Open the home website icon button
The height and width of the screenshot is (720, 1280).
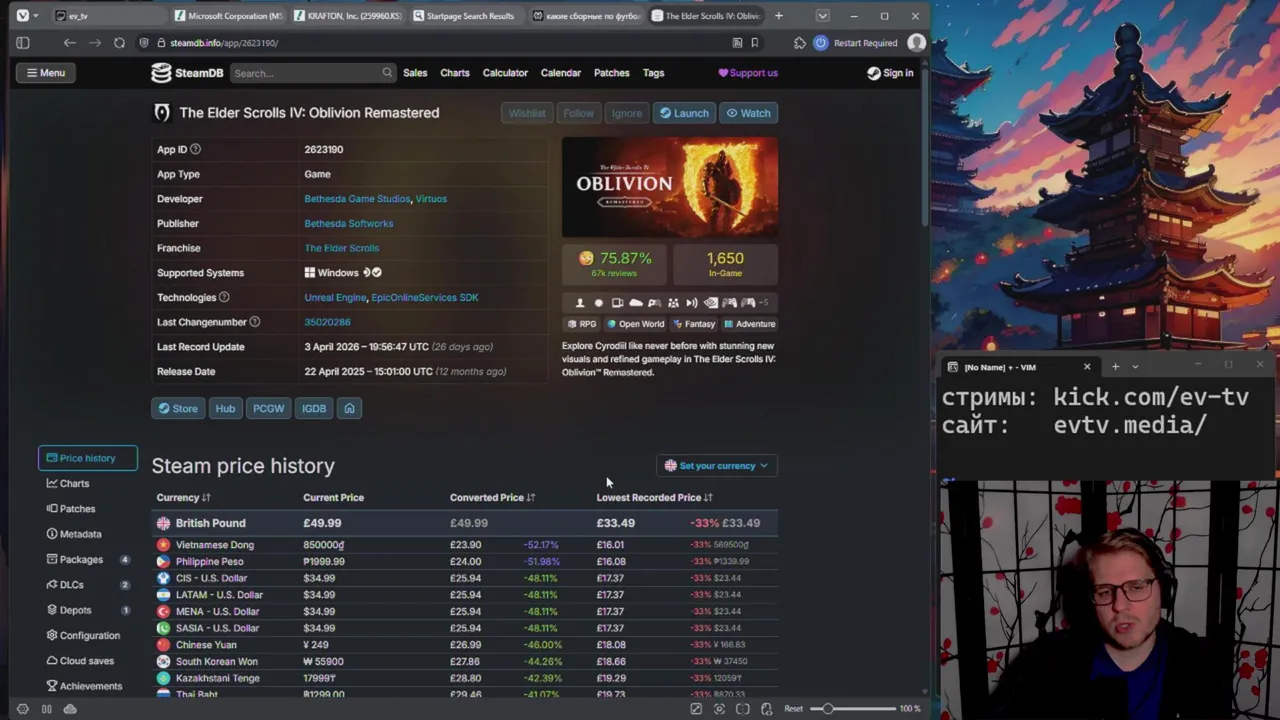[x=349, y=408]
